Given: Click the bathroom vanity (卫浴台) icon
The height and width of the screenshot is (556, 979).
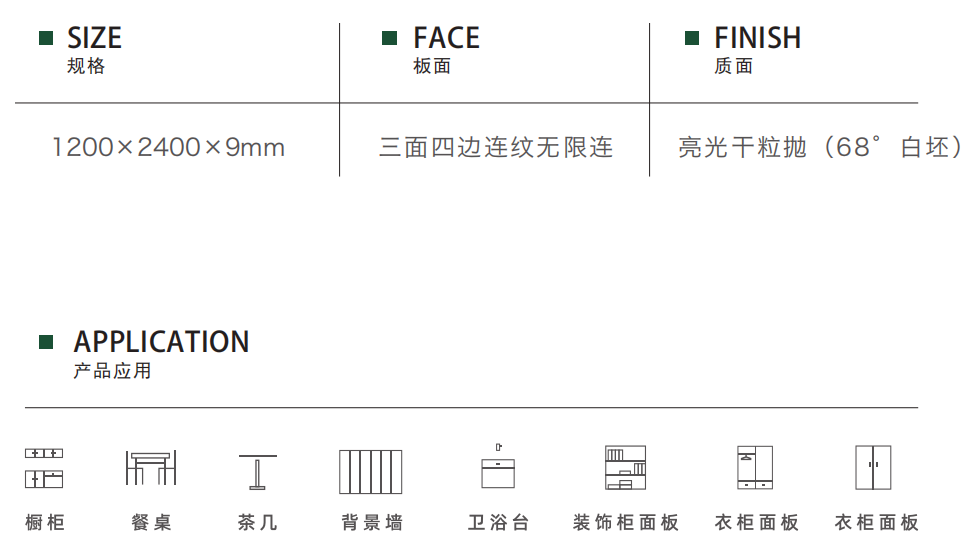Looking at the screenshot, I should (x=498, y=466).
